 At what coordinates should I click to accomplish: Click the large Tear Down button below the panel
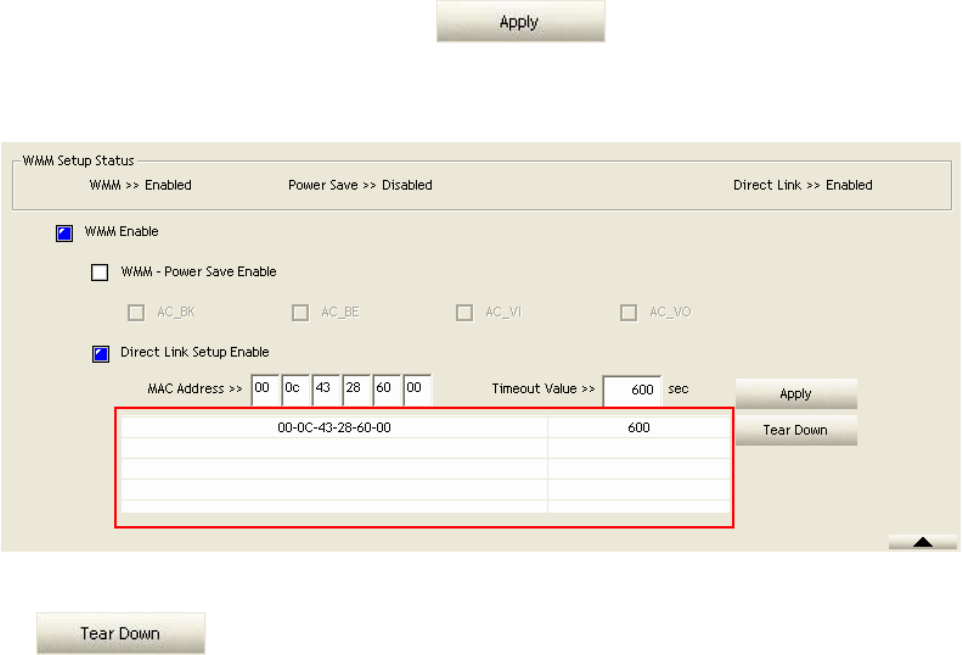[x=120, y=633]
